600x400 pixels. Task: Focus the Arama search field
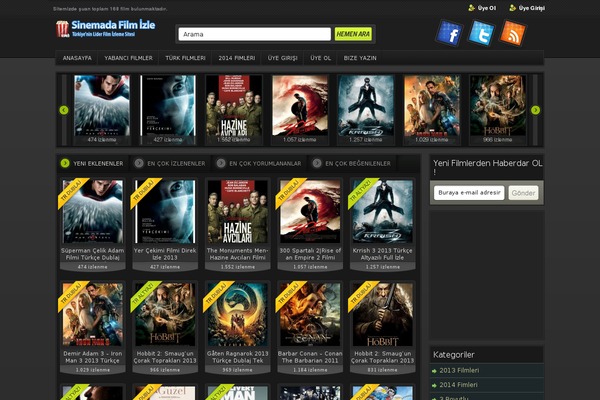point(254,34)
